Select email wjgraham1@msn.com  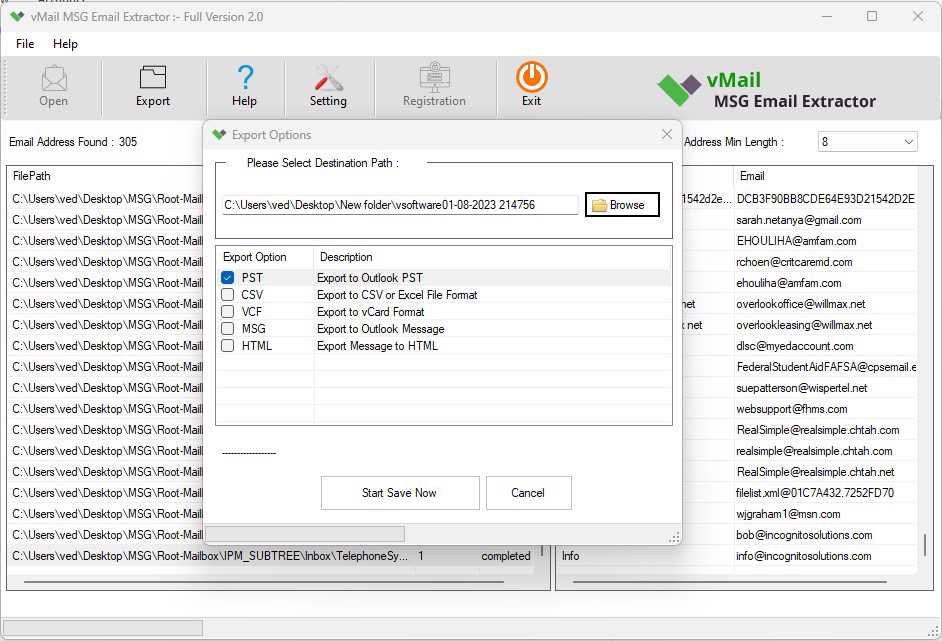click(788, 514)
